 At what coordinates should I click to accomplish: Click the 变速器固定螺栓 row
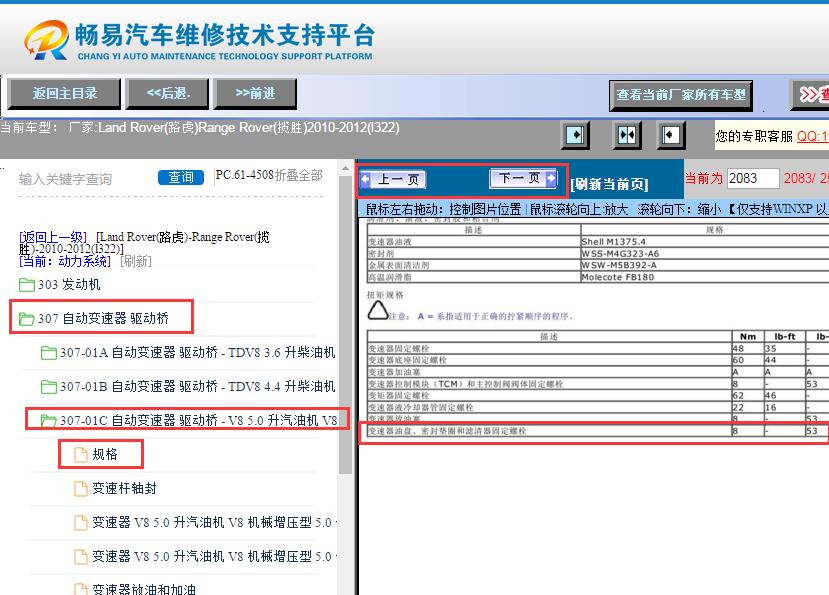coord(598,349)
